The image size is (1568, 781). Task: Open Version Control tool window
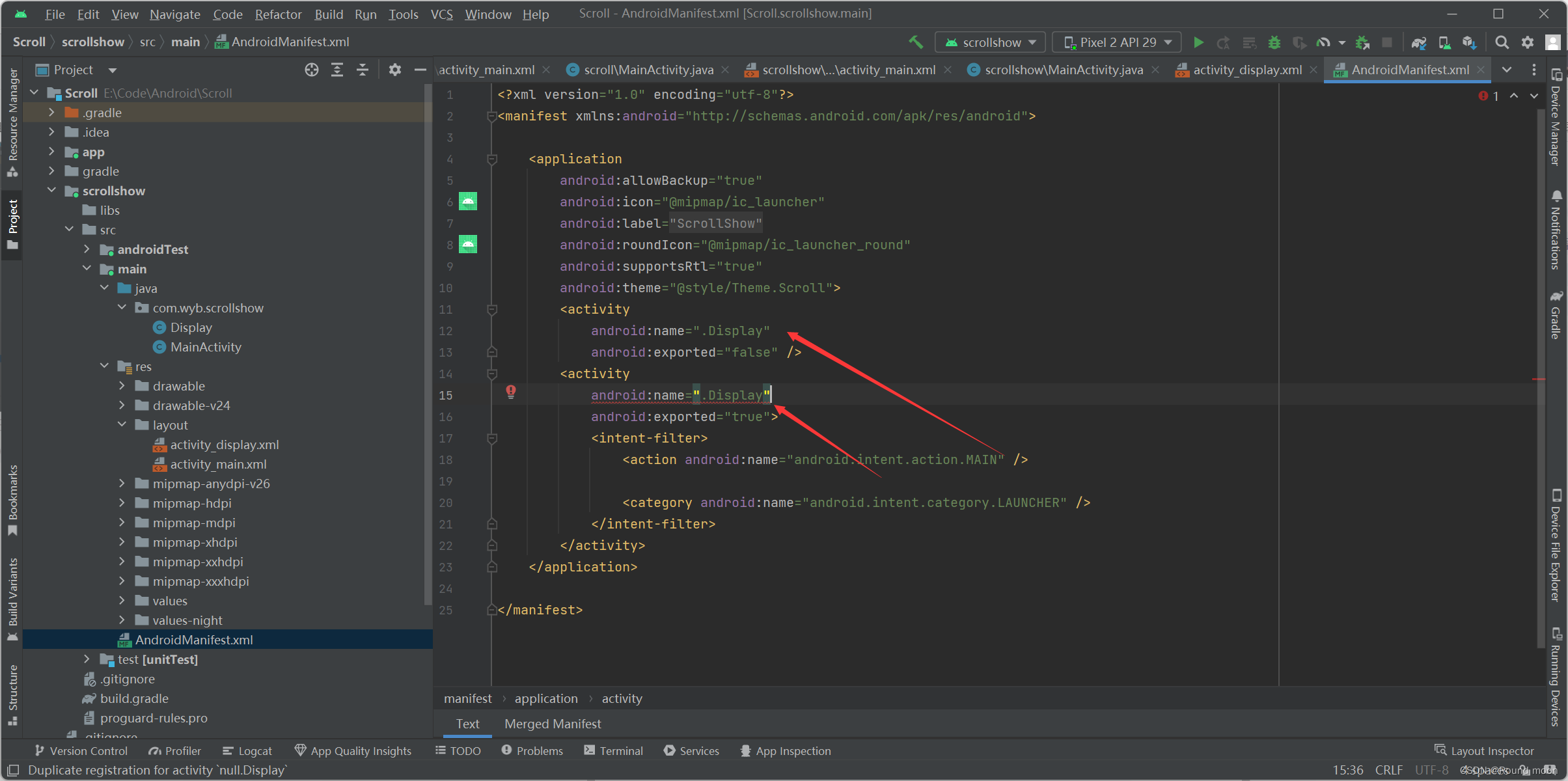pos(81,751)
